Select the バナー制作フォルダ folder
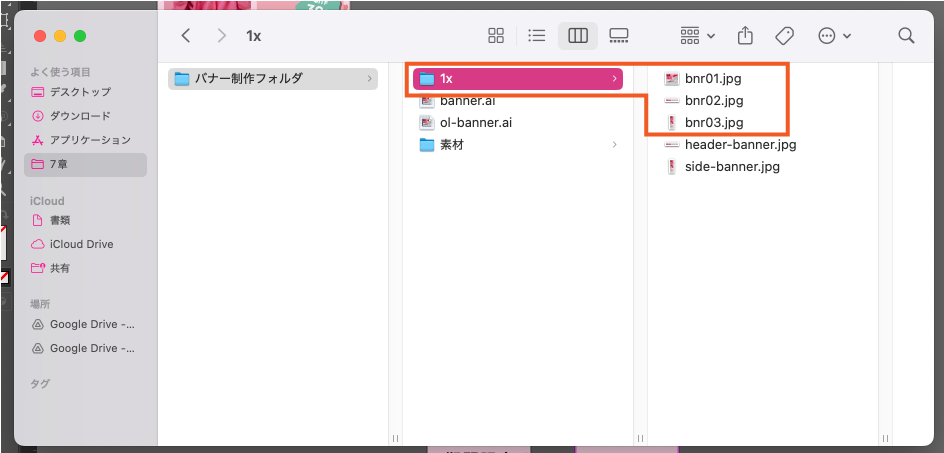 (x=273, y=78)
